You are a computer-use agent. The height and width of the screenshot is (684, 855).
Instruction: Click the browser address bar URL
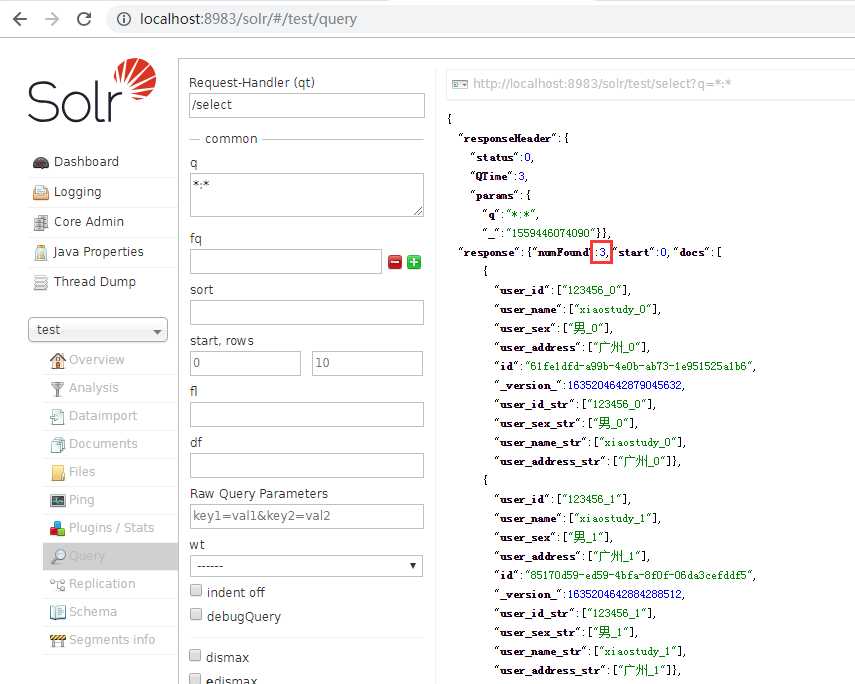click(248, 19)
